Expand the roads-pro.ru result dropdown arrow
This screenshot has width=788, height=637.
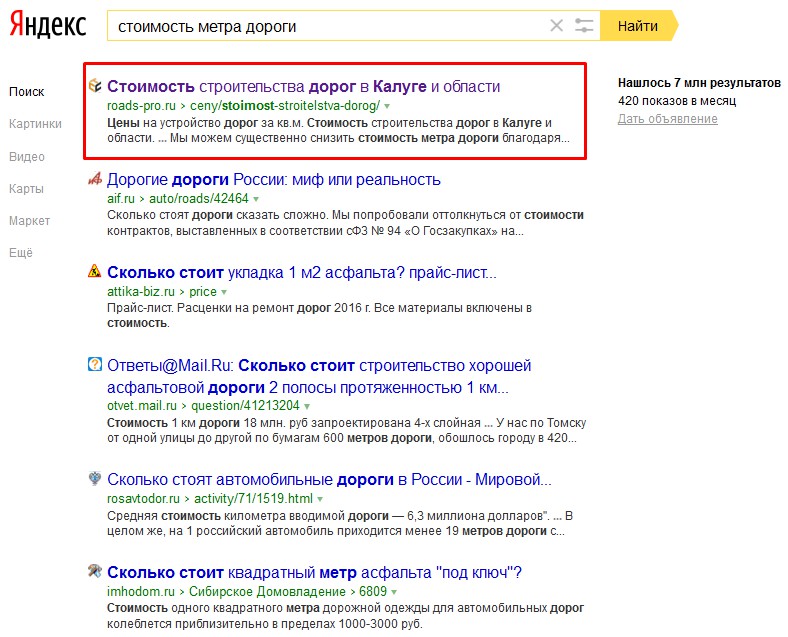coord(387,107)
